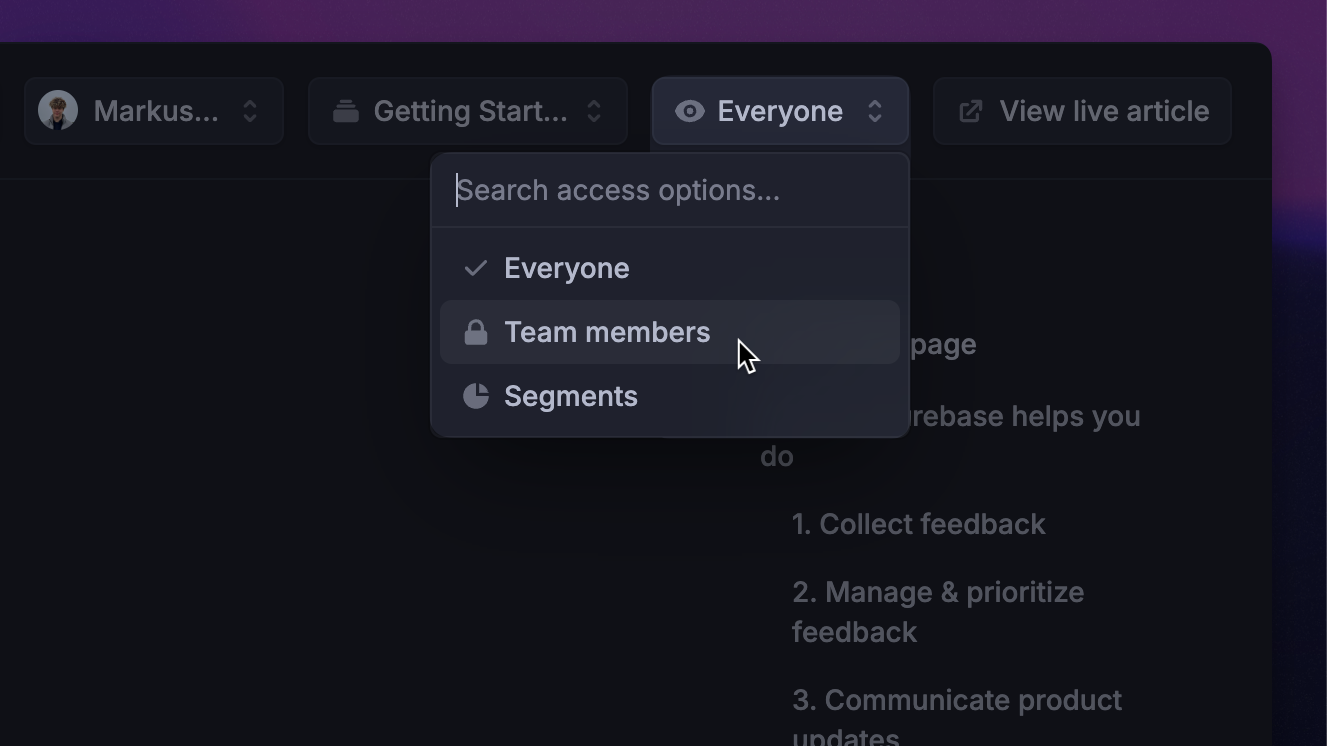1327x746 pixels.
Task: Switch access to Team members
Action: [608, 331]
